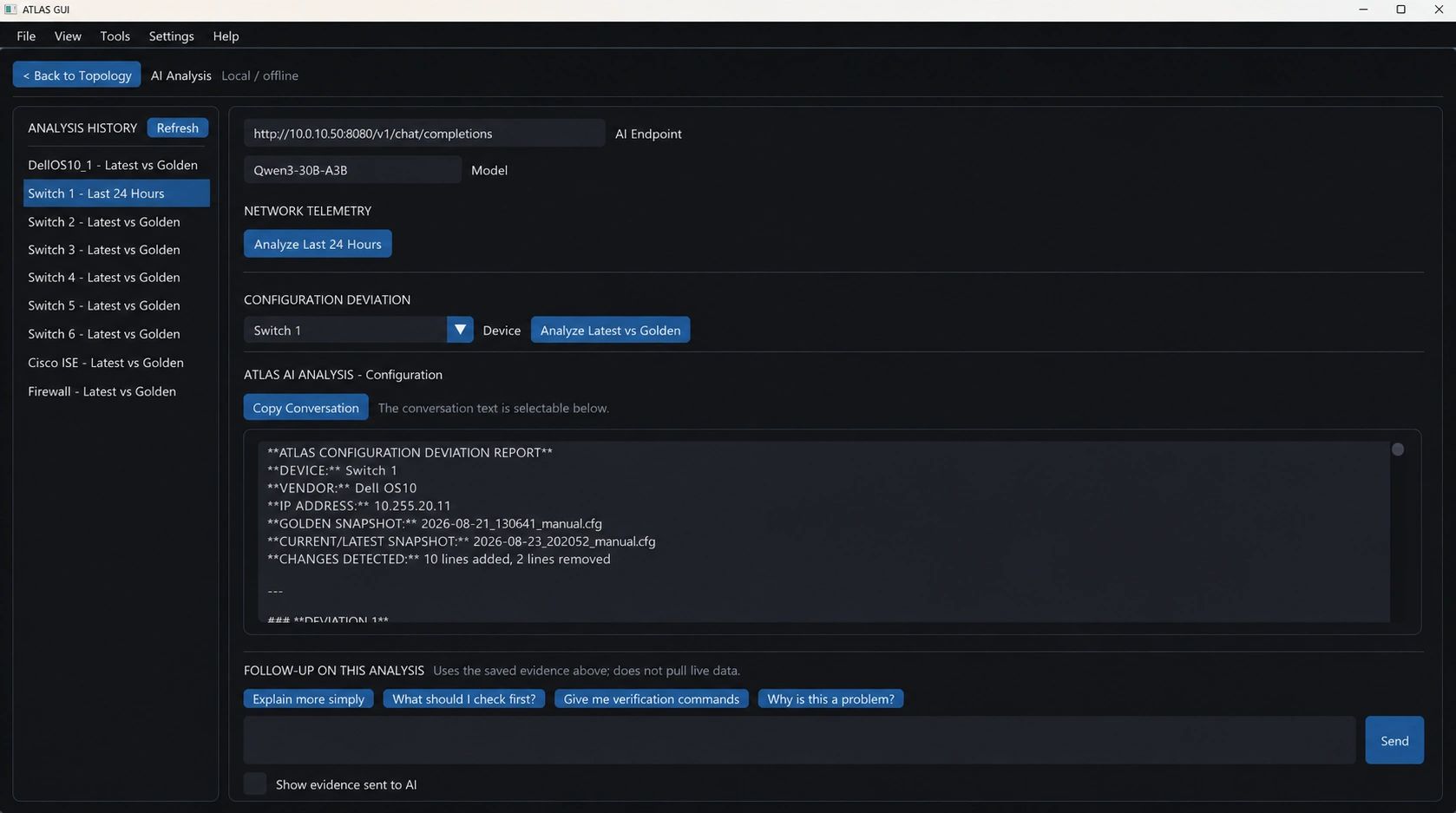Click the VENDOR Dell OS10 line
The image size is (1456, 813).
[342, 488]
